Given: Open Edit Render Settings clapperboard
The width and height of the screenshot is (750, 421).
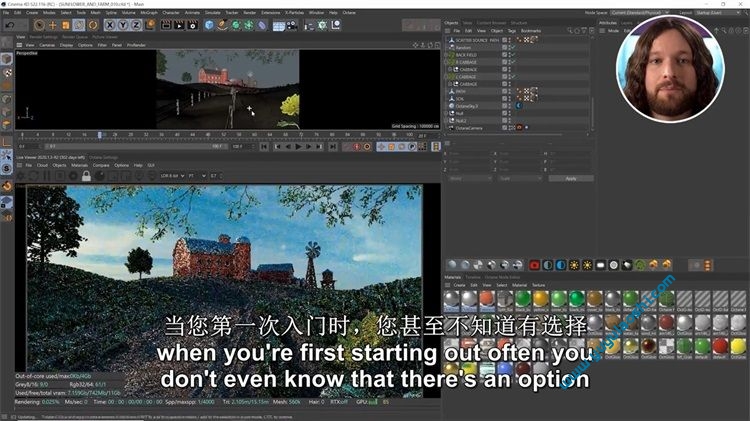Looking at the screenshot, I should pyautogui.click(x=193, y=25).
